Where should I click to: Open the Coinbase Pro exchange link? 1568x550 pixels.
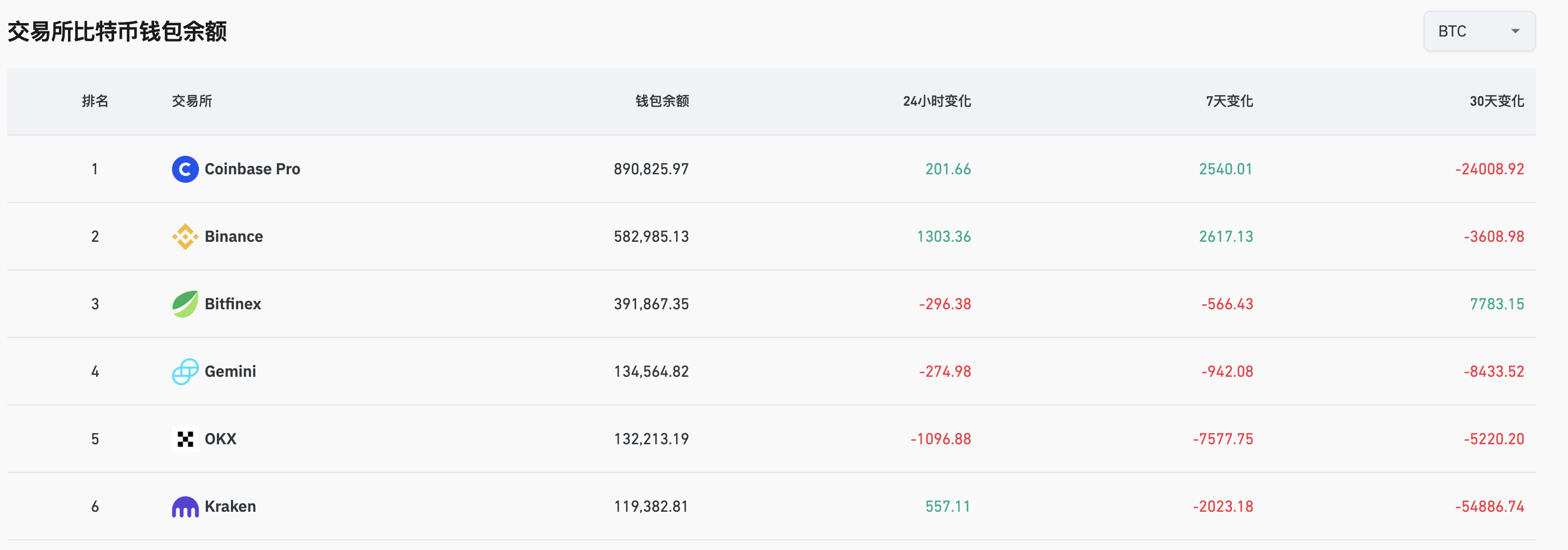coord(251,169)
